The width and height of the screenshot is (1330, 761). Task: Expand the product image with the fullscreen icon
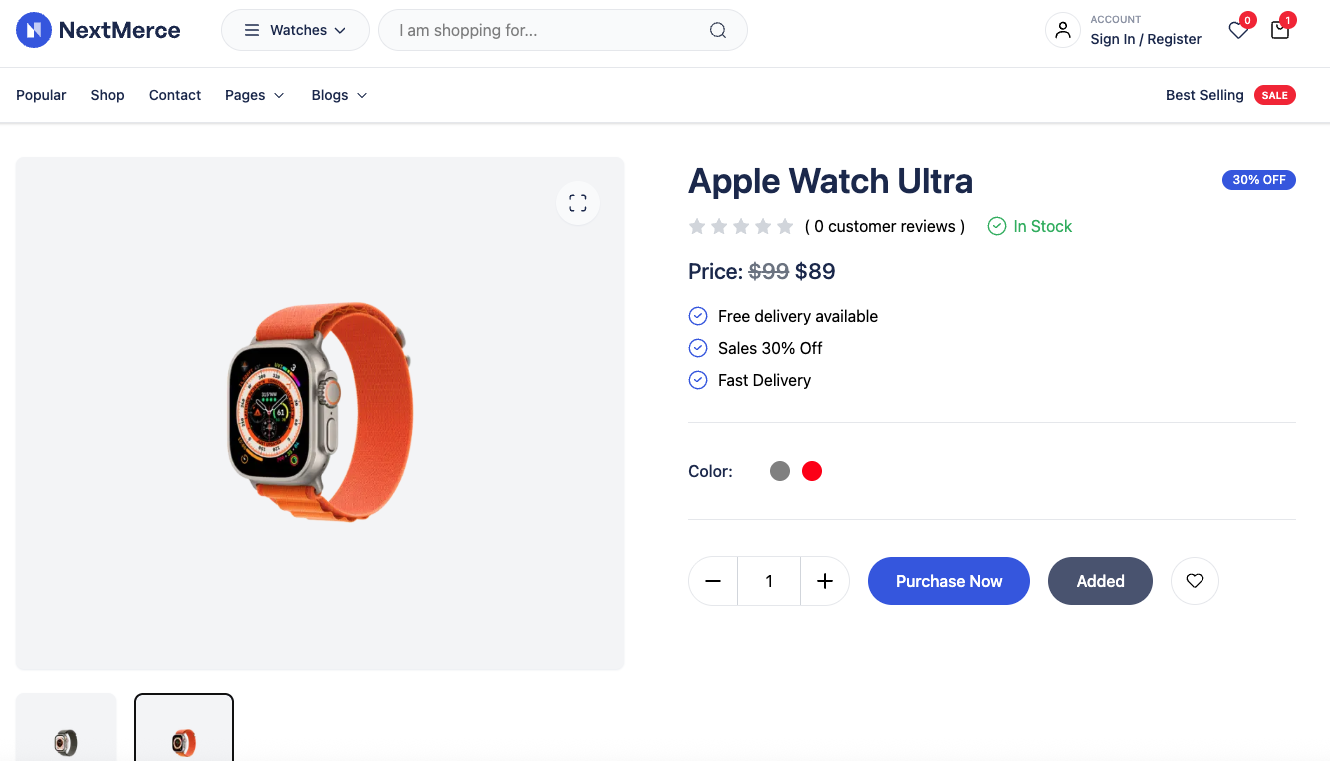tap(578, 202)
